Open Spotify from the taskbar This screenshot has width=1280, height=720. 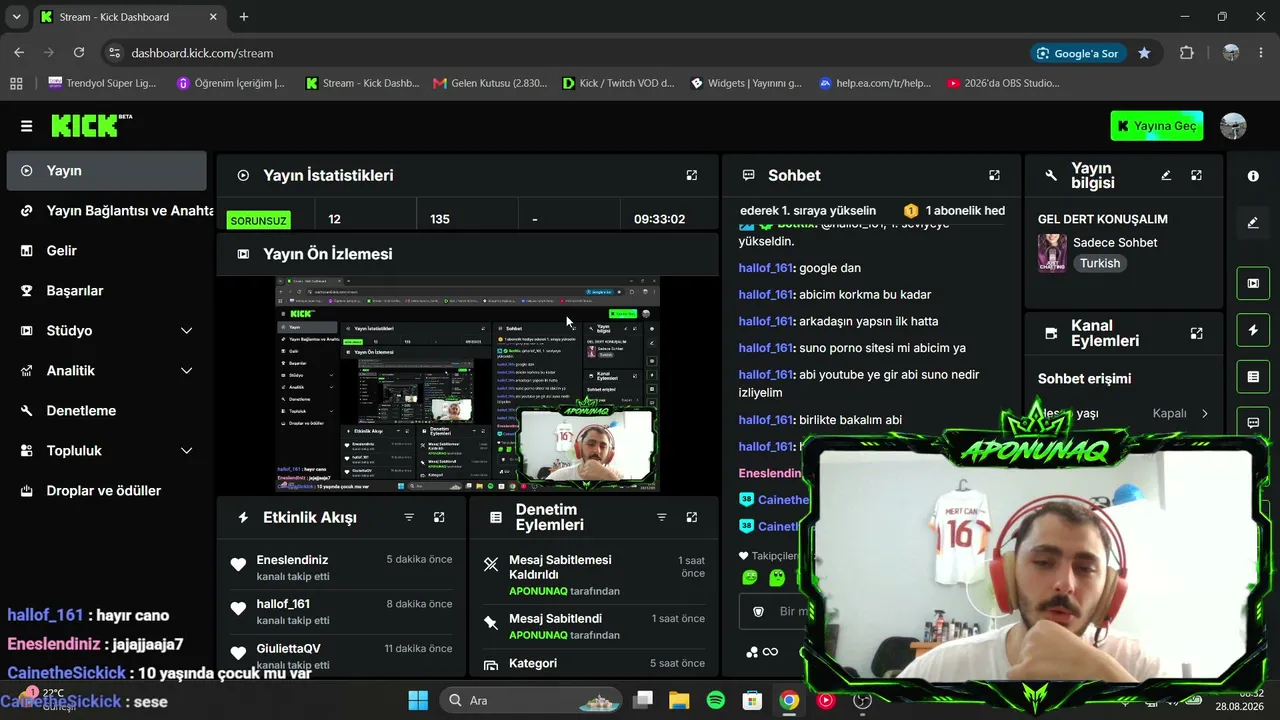716,700
